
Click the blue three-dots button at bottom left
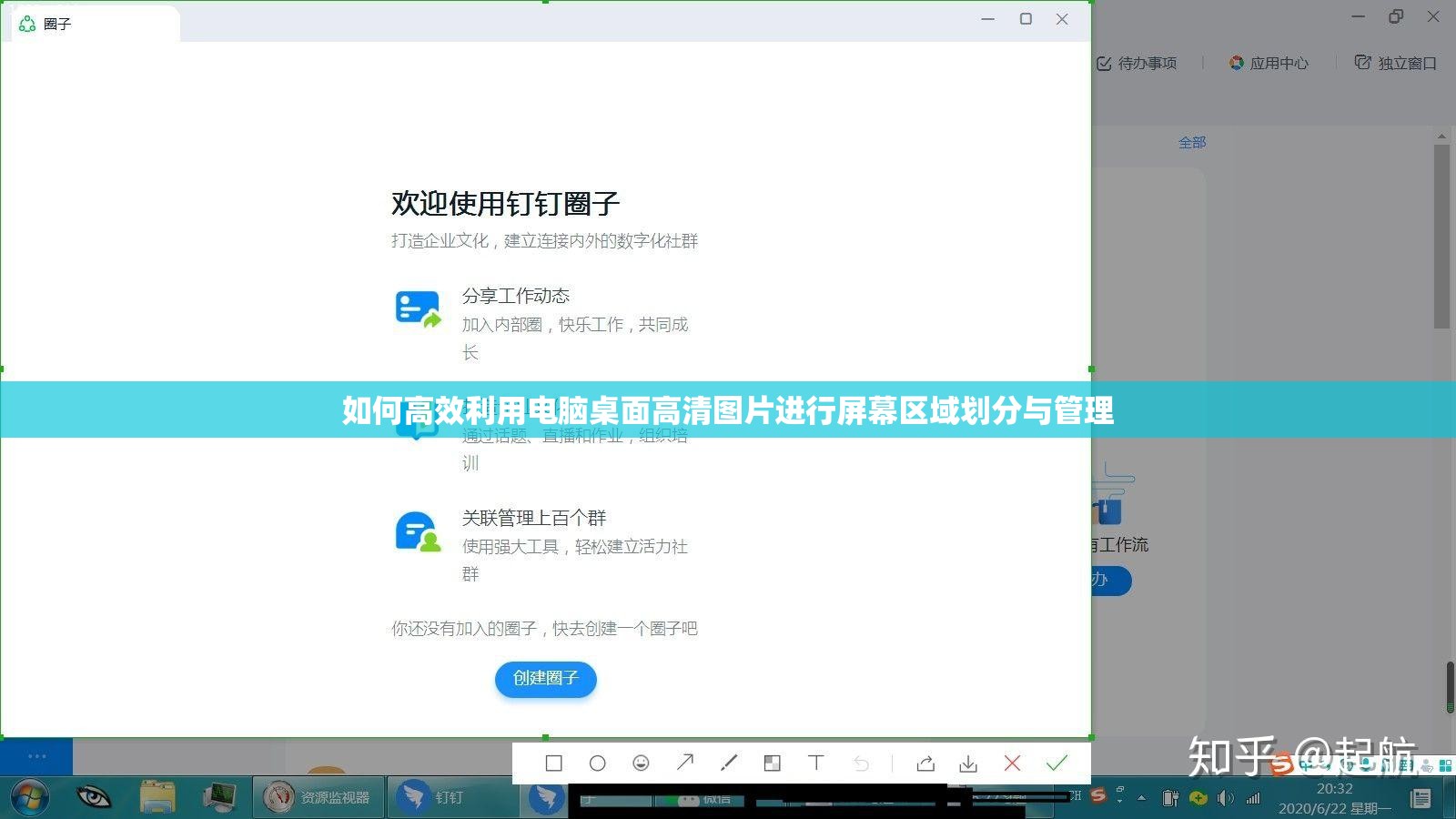(36, 756)
